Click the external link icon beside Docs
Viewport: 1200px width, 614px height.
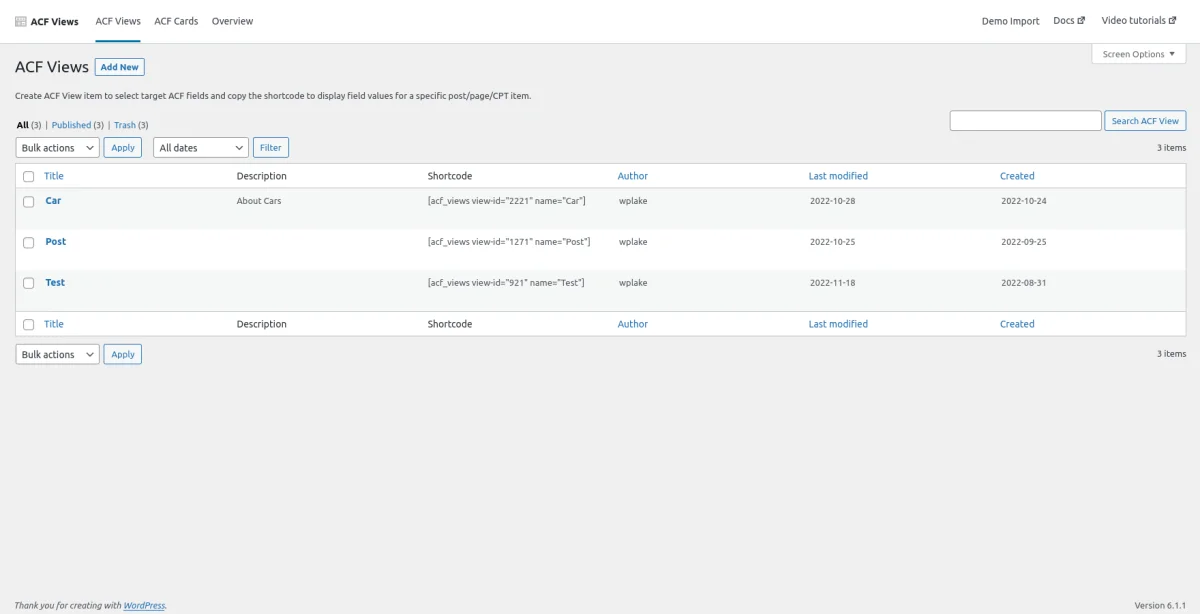coord(1081,20)
